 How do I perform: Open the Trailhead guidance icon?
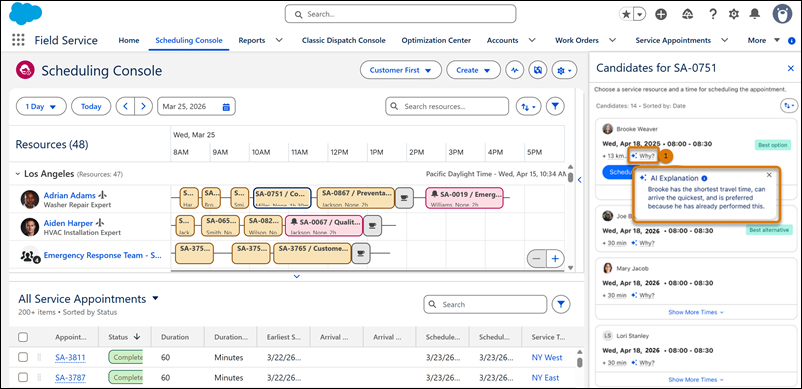click(687, 14)
